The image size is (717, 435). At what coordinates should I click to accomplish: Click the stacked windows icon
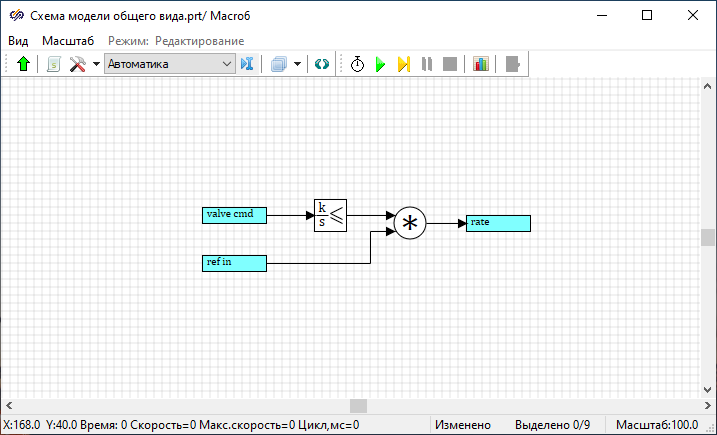[279, 64]
